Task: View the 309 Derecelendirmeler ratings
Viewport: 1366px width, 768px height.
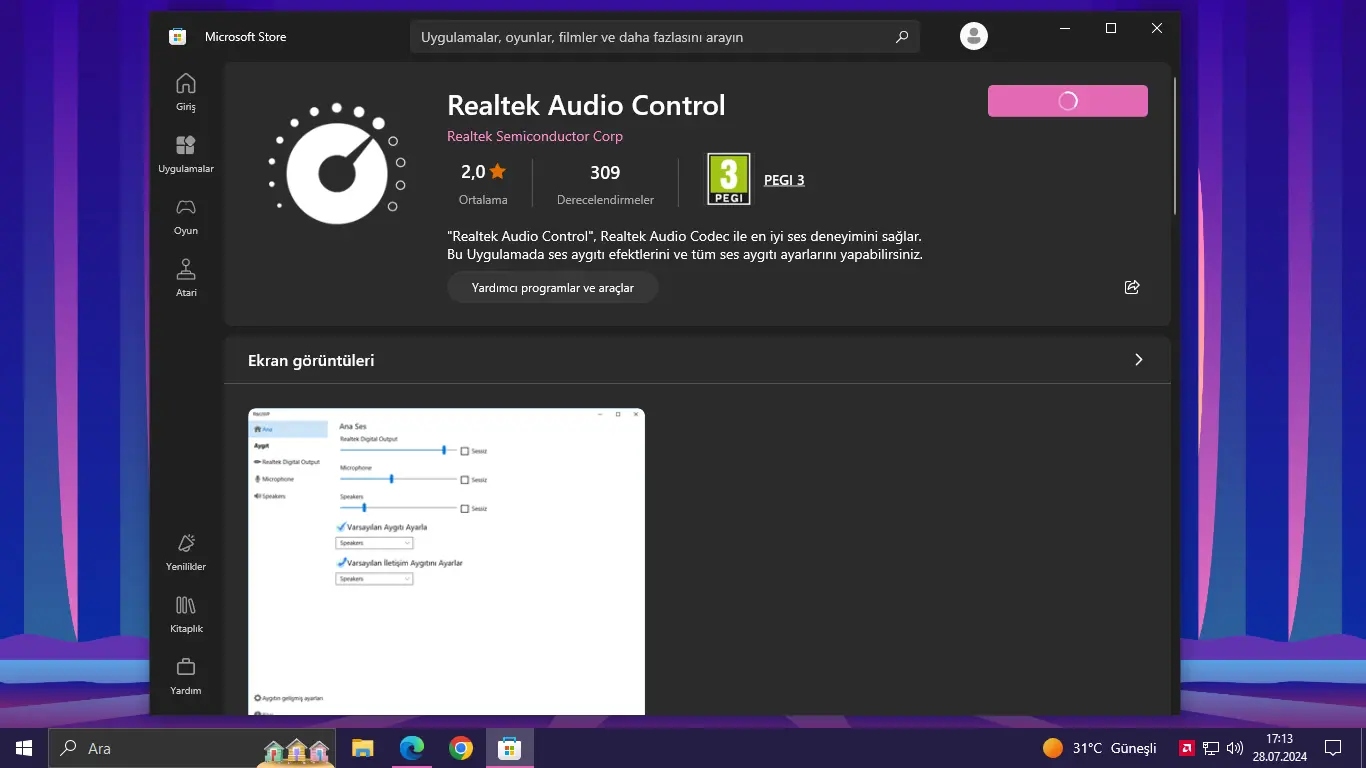Action: [x=605, y=184]
